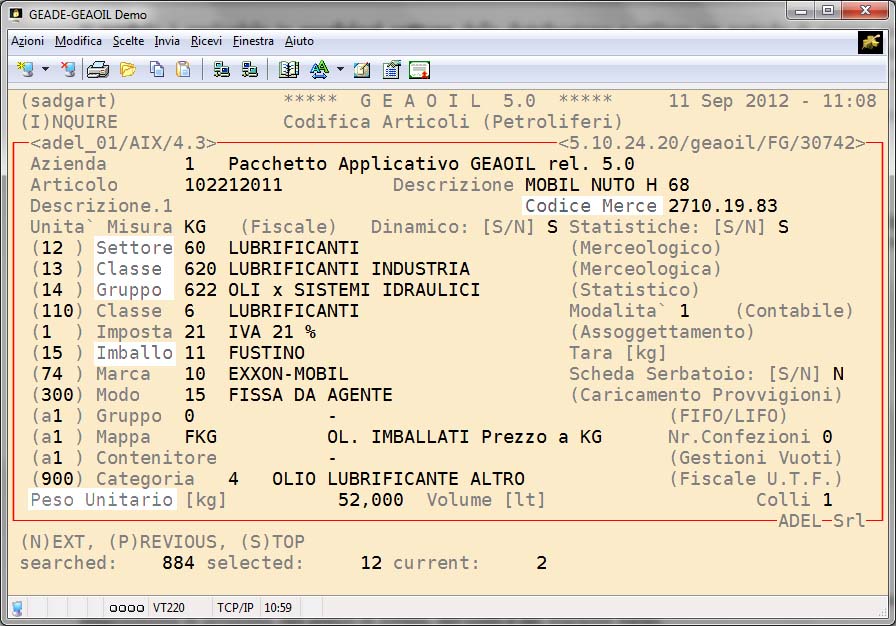Viewport: 896px width, 626px height.
Task: Click the Codice Merce field label
Action: [591, 206]
